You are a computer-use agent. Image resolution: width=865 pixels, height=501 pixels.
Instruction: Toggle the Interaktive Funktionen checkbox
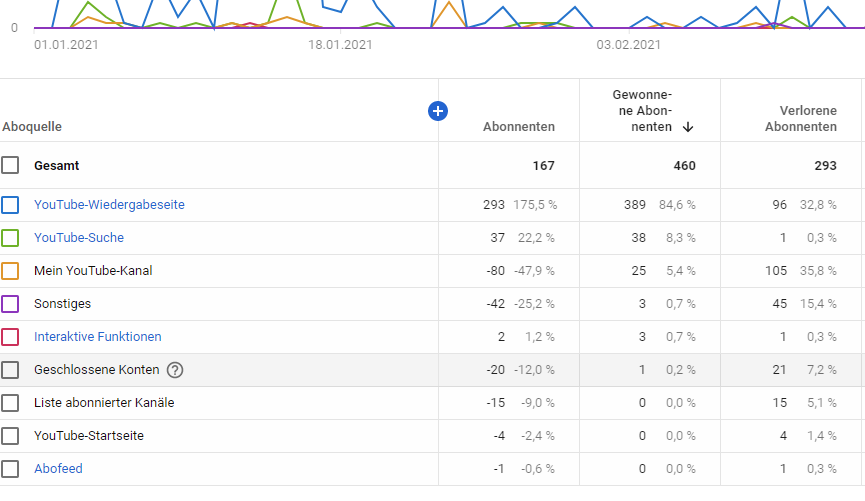10,337
